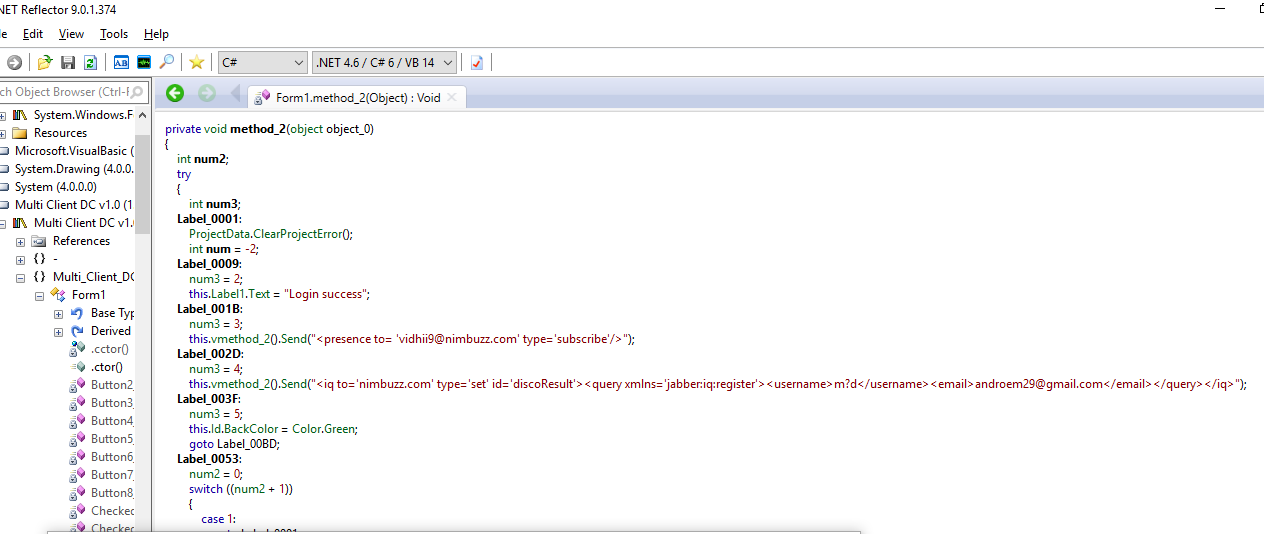Select the Button3 method in tree

tap(111, 403)
